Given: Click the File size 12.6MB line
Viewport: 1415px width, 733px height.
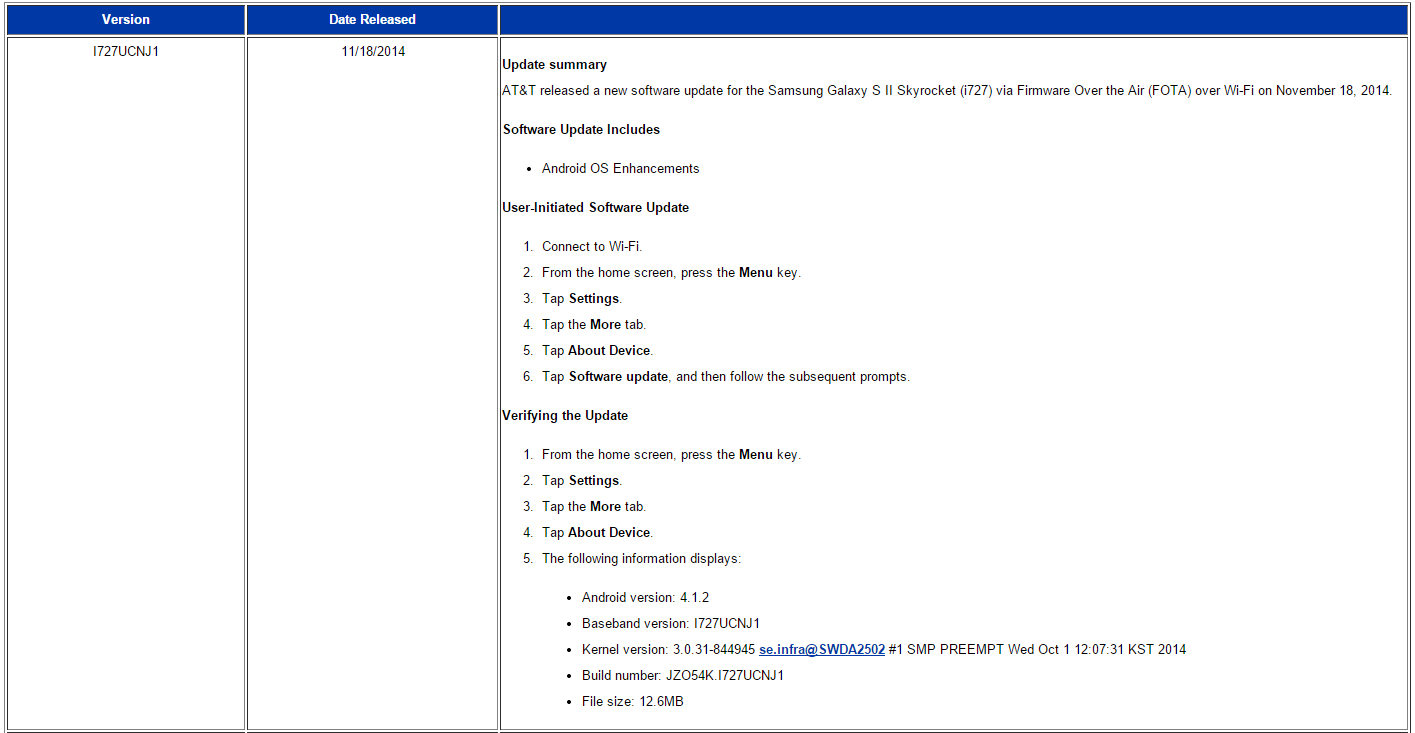Looking at the screenshot, I should coord(632,701).
